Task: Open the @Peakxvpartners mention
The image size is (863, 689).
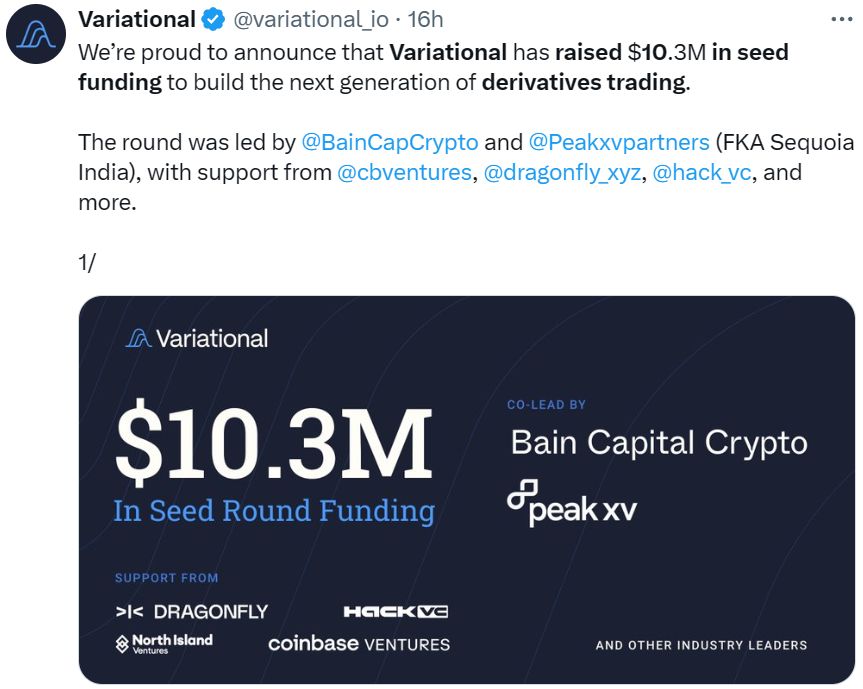Action: 618,141
